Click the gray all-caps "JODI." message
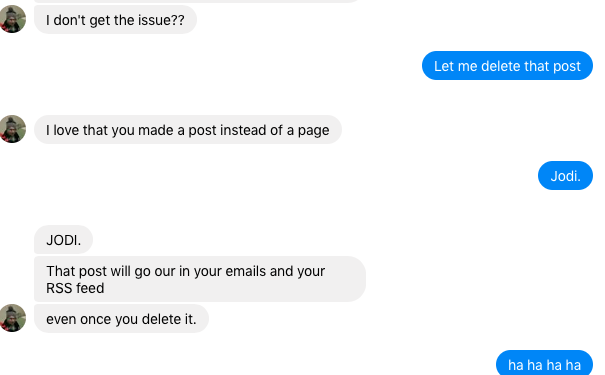605x375 pixels. coord(63,240)
